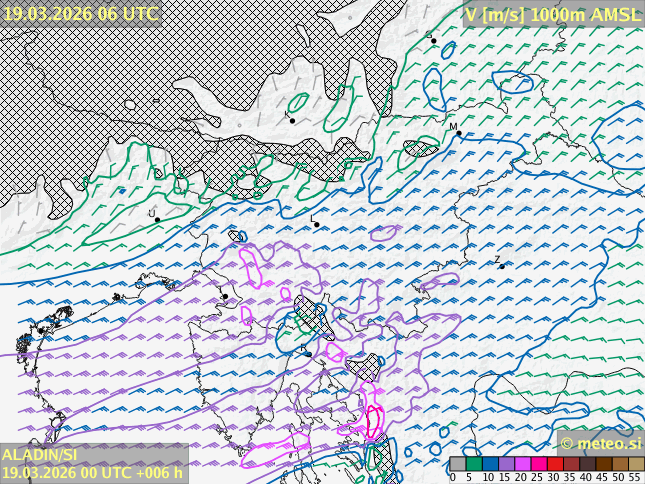Viewport: 645px width, 484px height.
Task: Select the purple 15 m/s legend swatch
Action: (506, 464)
